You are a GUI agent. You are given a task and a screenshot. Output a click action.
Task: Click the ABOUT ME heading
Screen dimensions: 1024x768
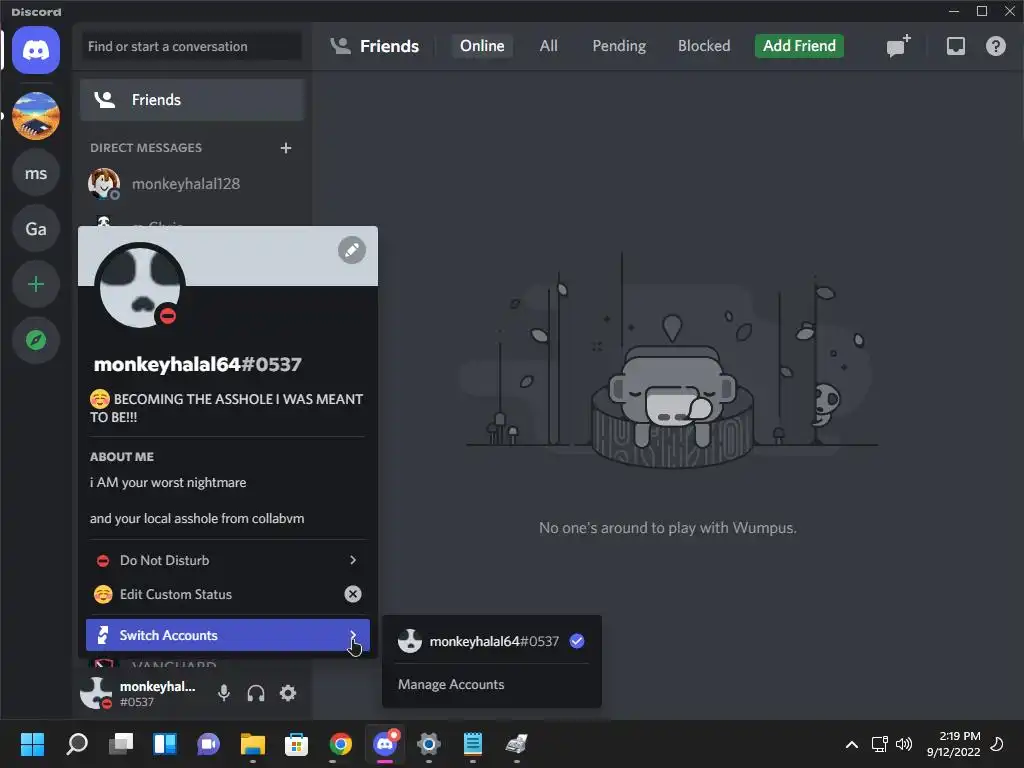click(122, 456)
